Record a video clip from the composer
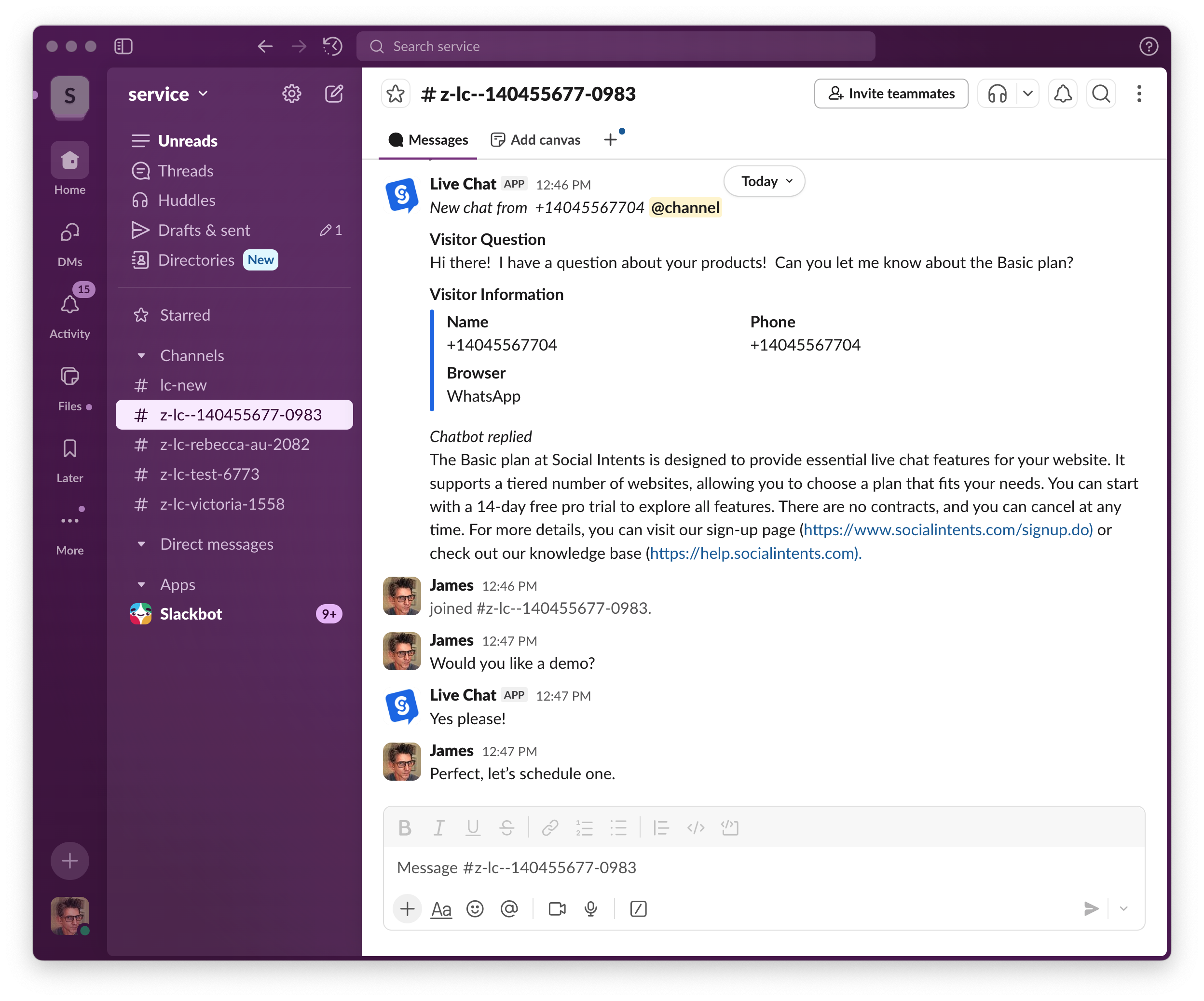 (x=556, y=909)
